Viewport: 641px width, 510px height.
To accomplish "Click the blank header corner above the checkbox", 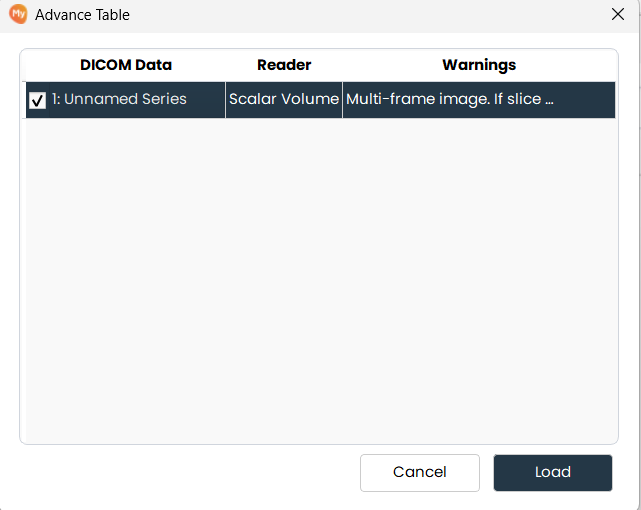I will pos(37,65).
